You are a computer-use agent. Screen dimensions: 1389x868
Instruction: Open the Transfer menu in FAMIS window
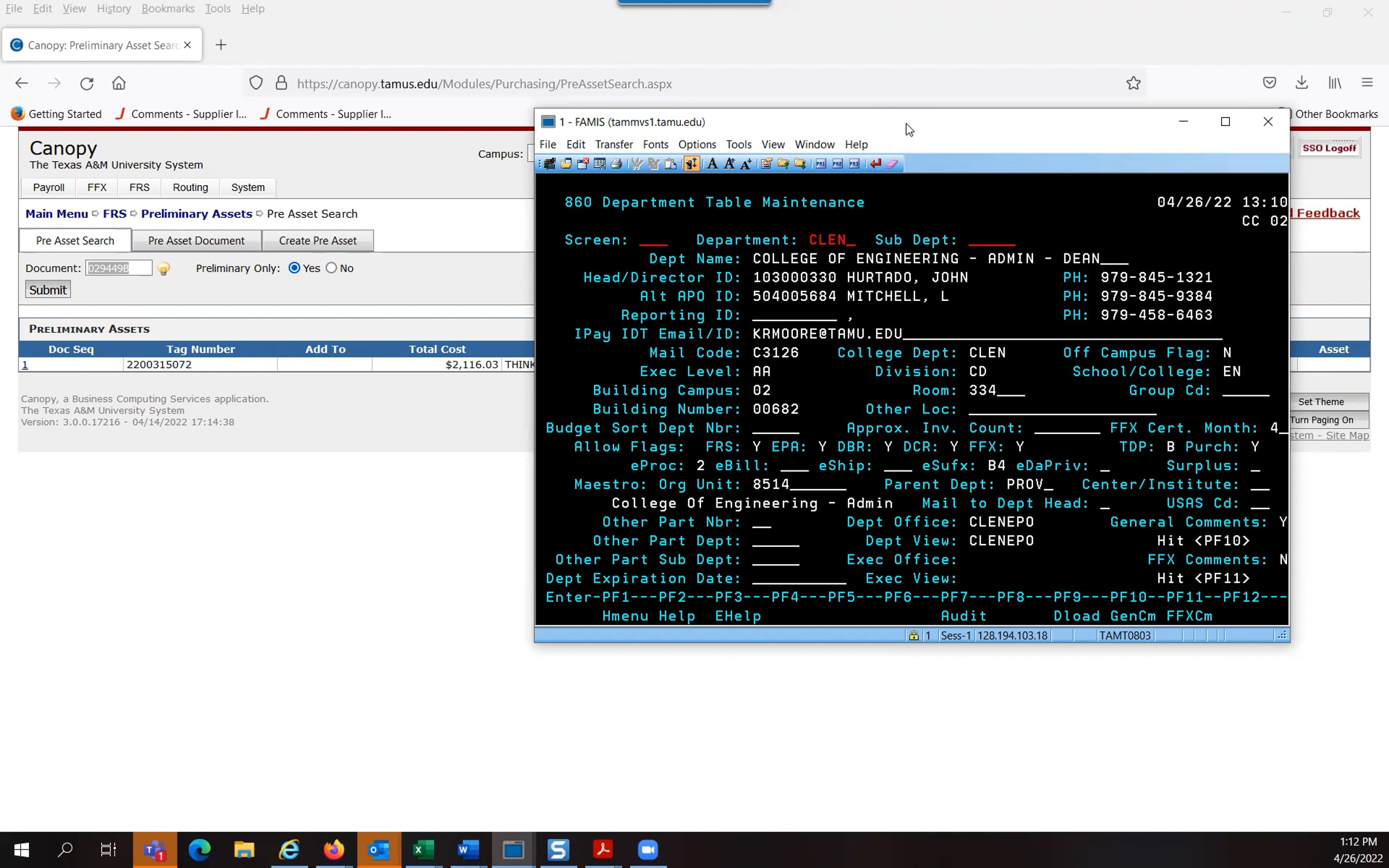coord(613,144)
